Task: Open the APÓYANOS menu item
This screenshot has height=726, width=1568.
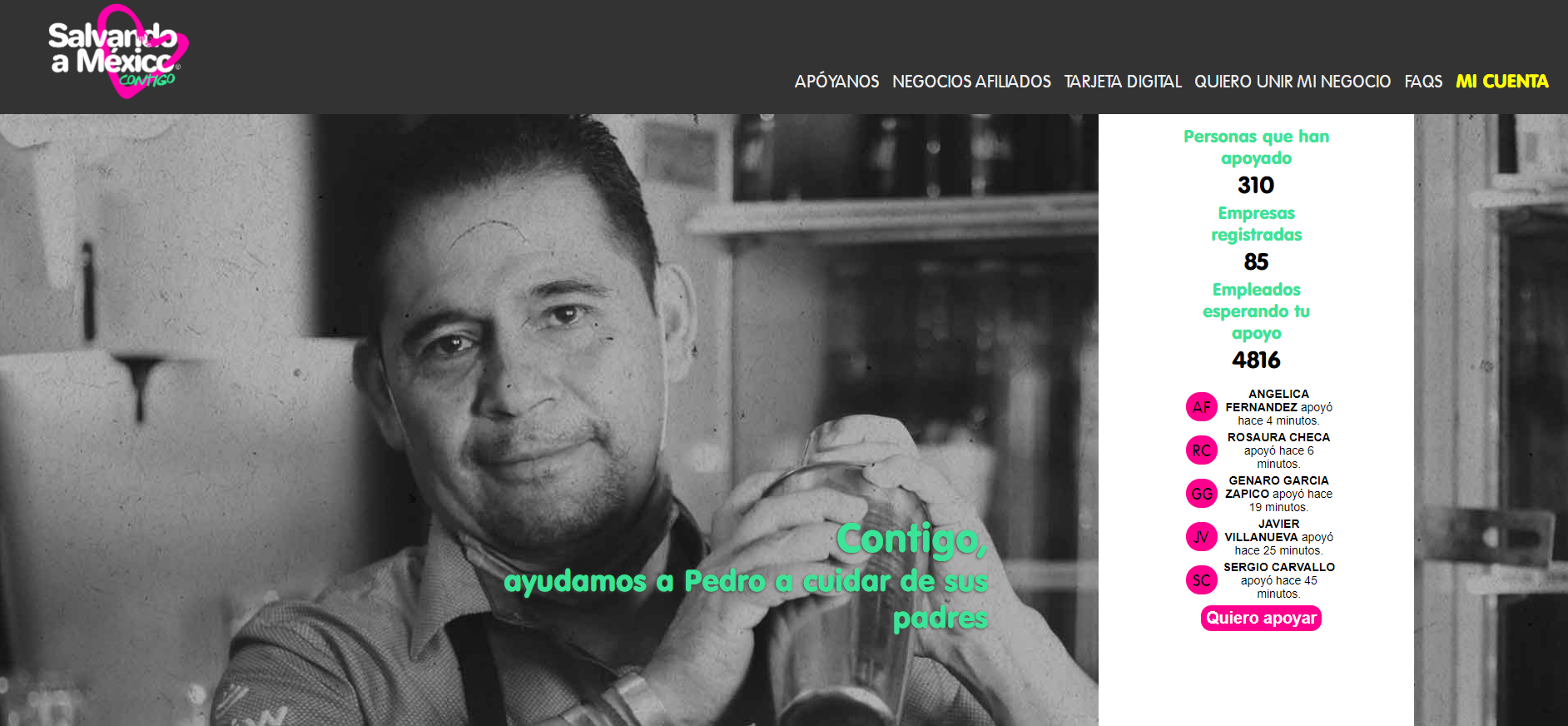Action: coord(836,82)
